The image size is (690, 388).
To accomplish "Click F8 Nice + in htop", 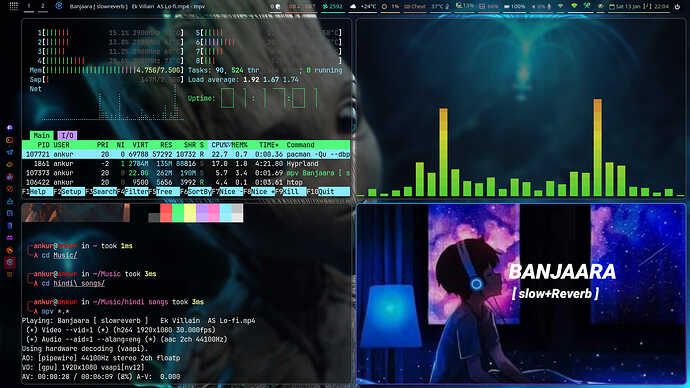I will tap(260, 192).
